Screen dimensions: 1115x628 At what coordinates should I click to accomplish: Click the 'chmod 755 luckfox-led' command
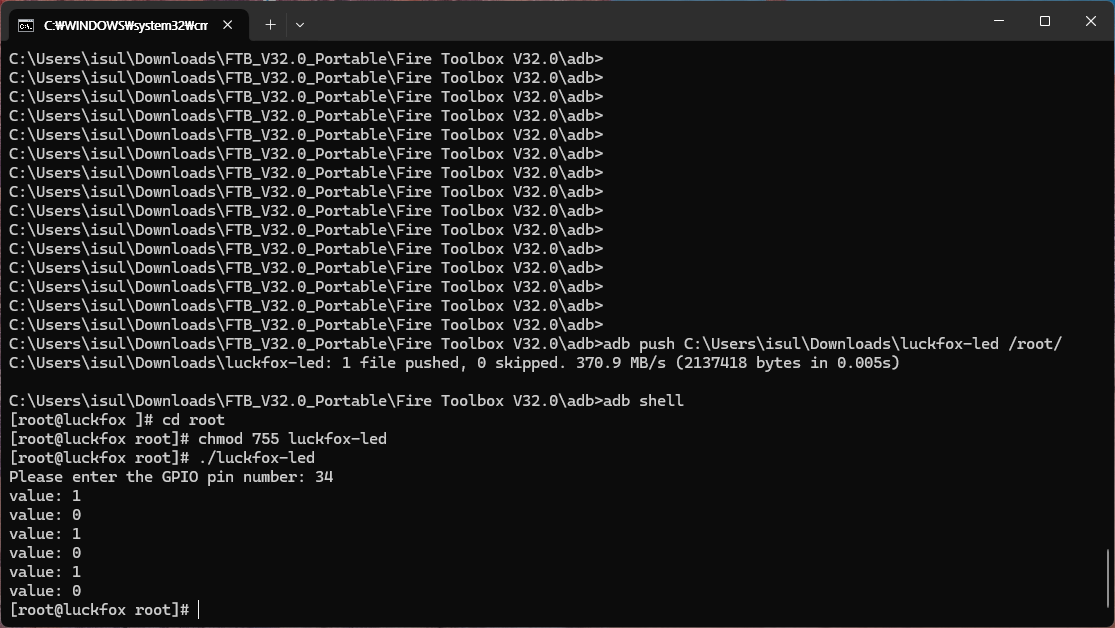(292, 439)
